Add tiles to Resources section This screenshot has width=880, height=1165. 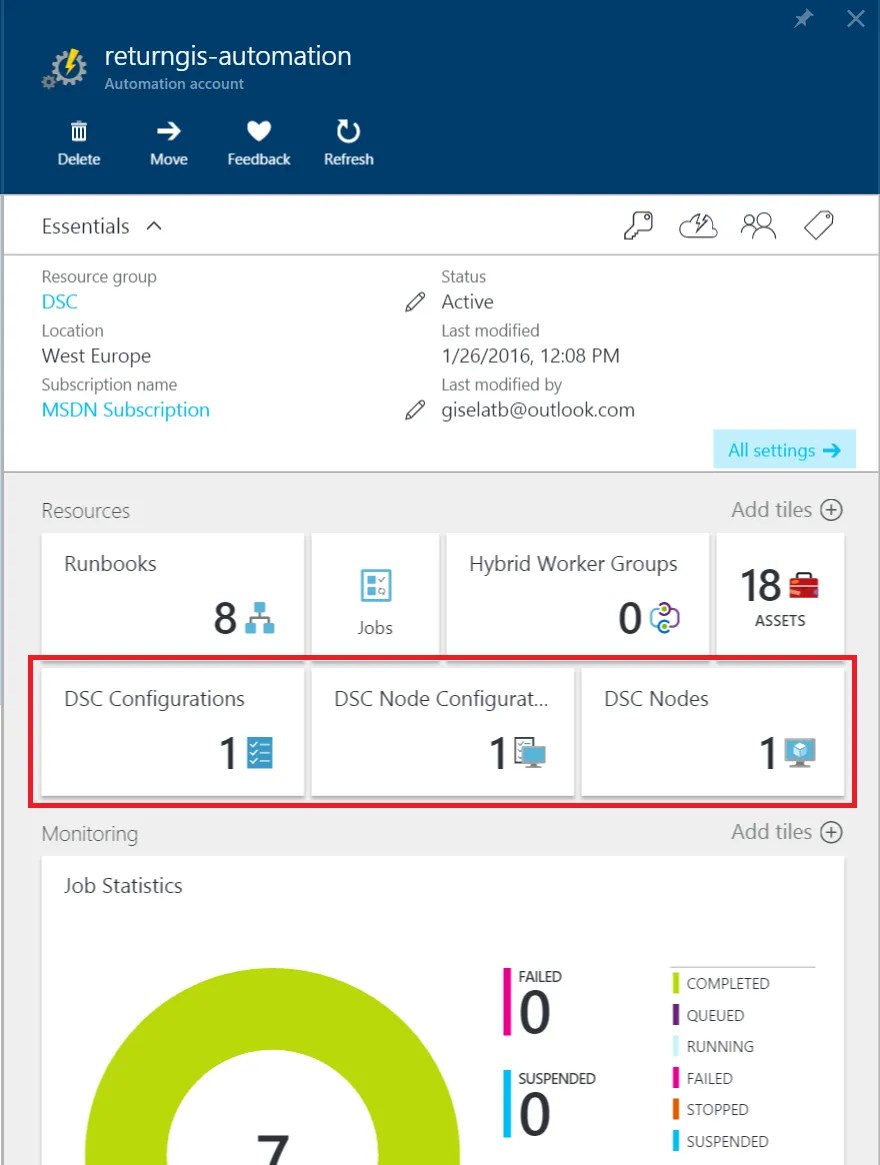pos(787,510)
